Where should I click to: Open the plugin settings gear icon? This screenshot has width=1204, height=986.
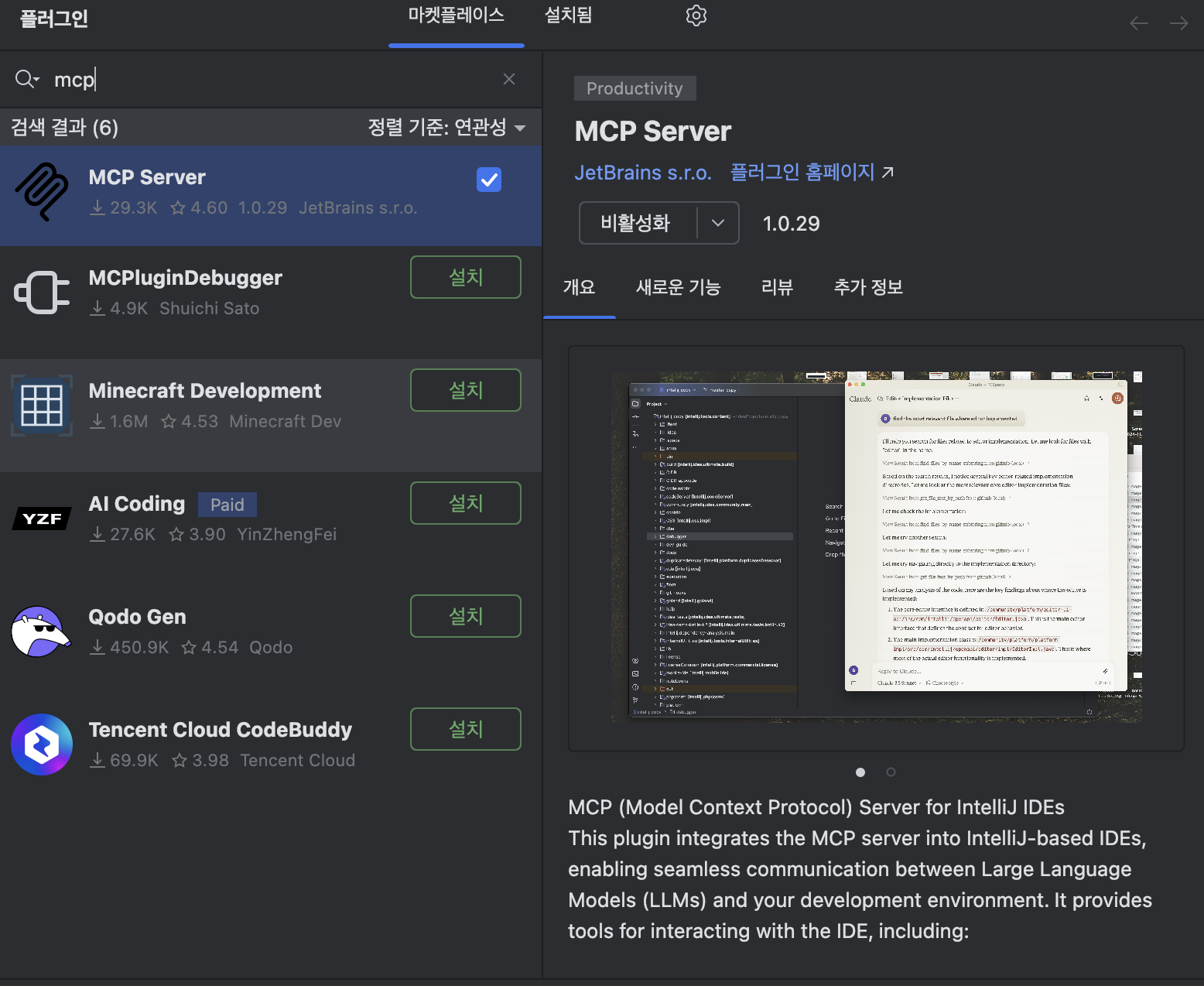point(696,15)
